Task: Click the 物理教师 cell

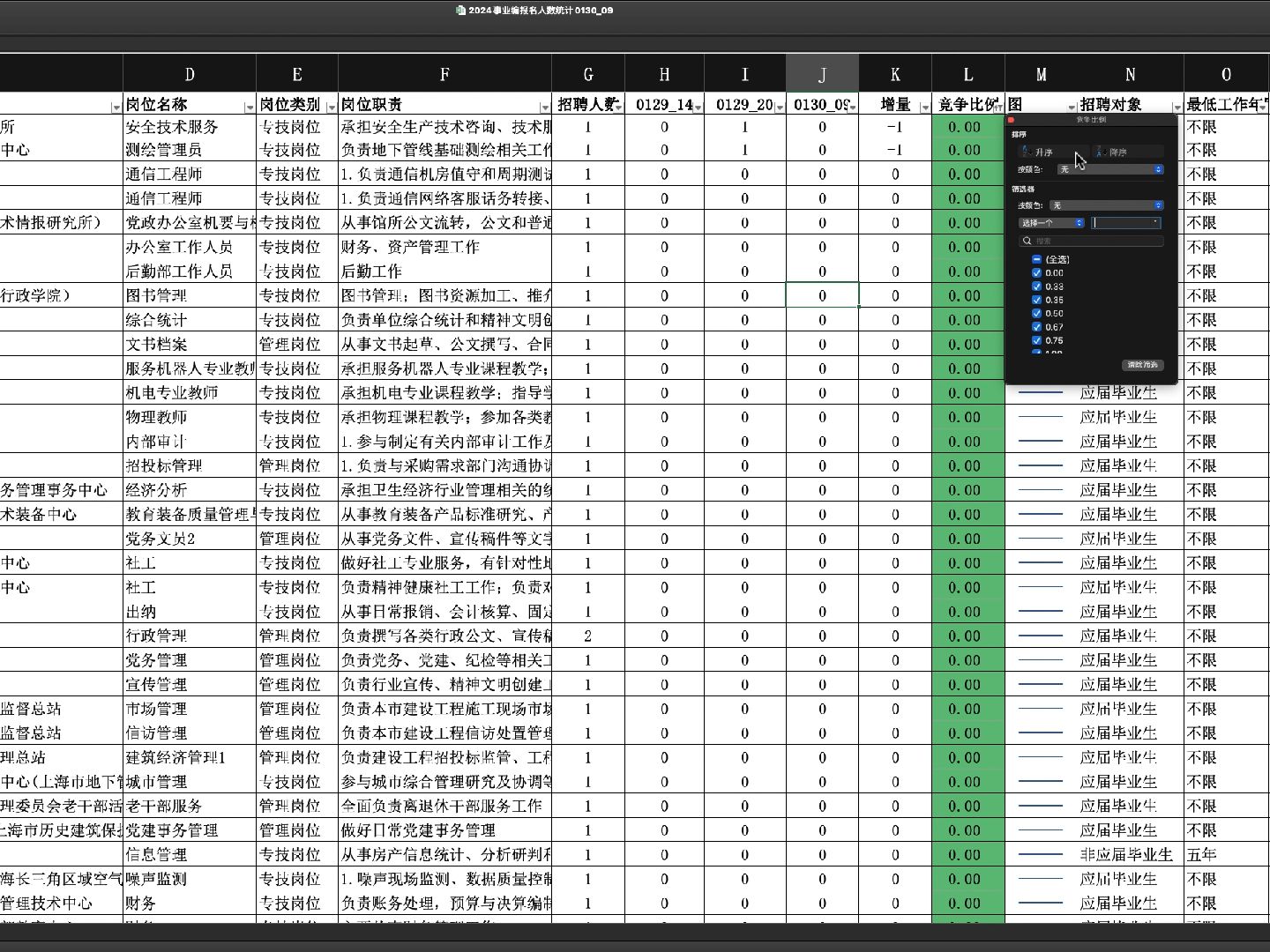Action: [x=190, y=417]
